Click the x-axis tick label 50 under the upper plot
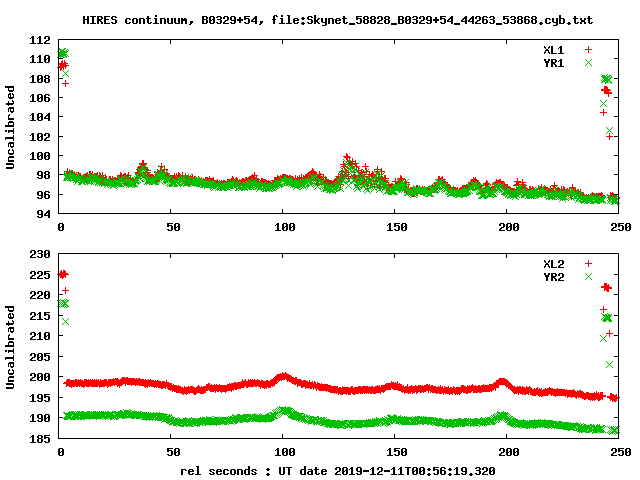The height and width of the screenshot is (480, 640). [173, 227]
